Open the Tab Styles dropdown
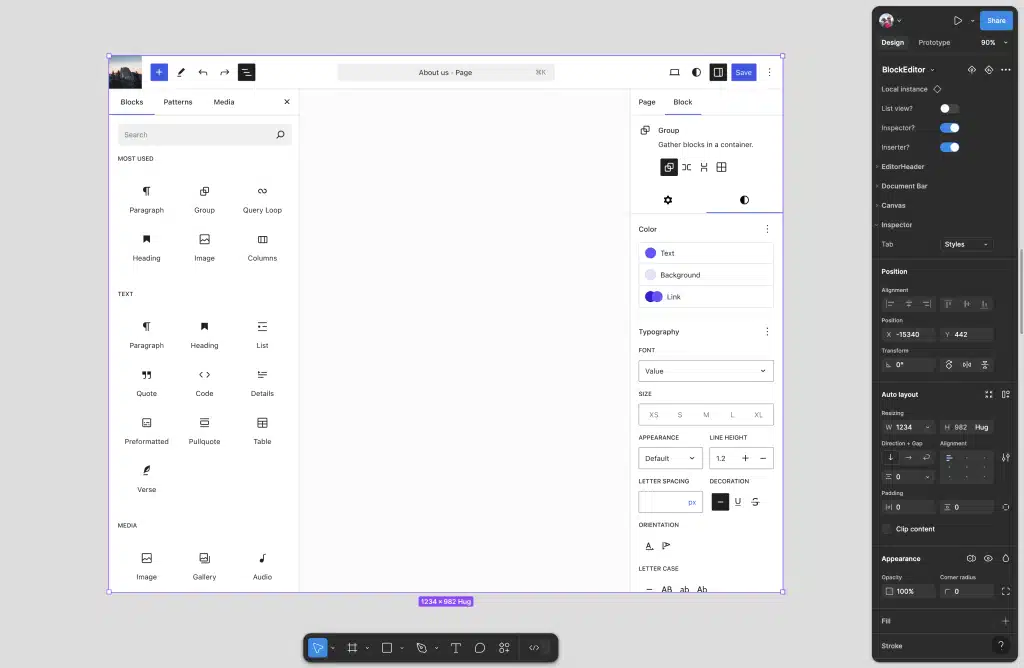Image resolution: width=1024 pixels, height=668 pixels. [967, 244]
